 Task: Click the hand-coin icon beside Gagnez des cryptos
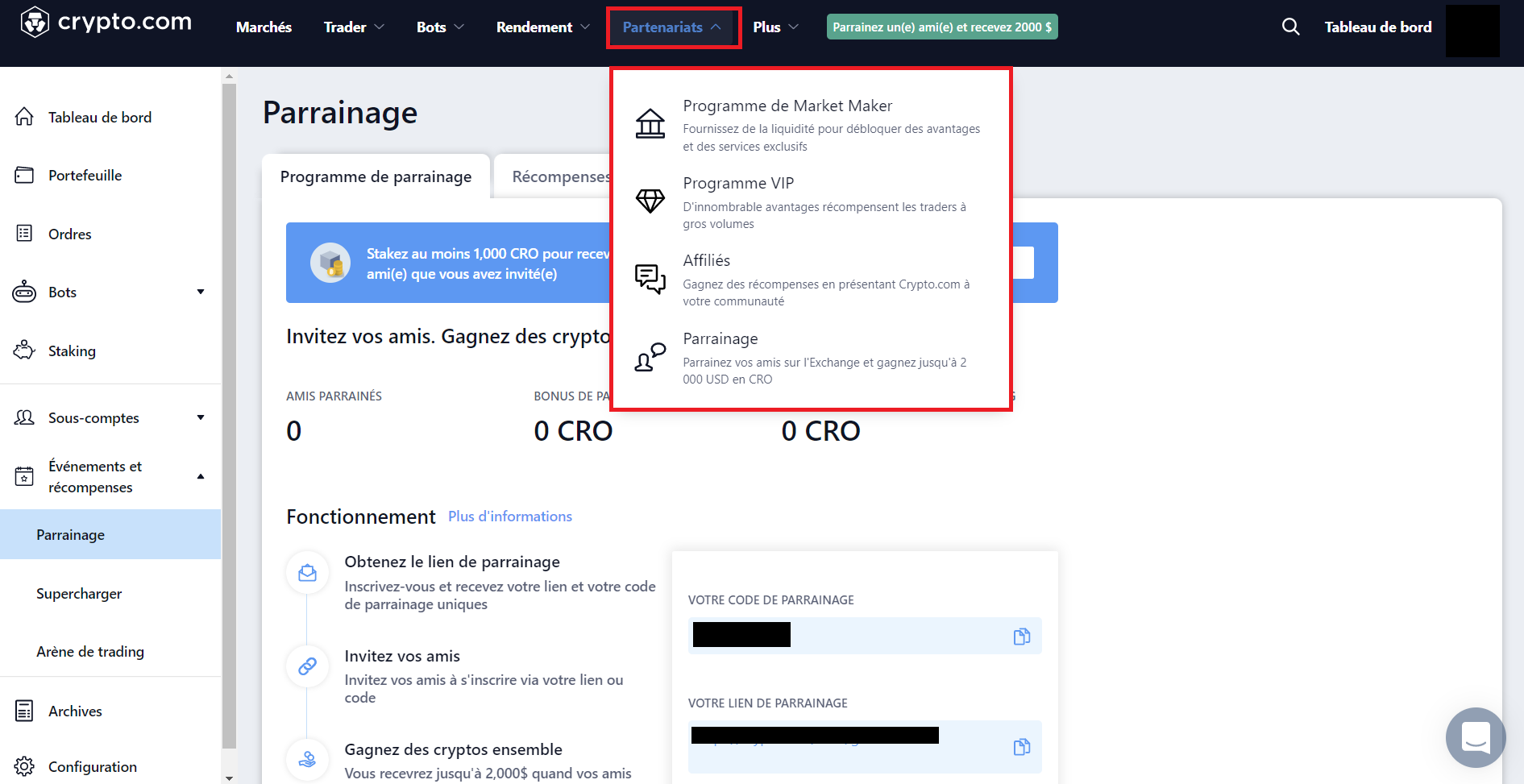click(307, 760)
